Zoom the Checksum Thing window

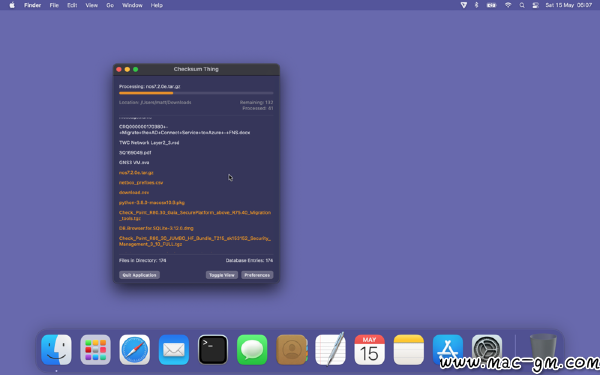(x=135, y=69)
